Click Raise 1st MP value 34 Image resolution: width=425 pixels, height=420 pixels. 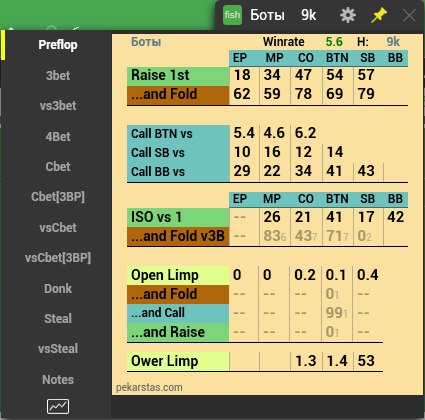click(x=272, y=75)
